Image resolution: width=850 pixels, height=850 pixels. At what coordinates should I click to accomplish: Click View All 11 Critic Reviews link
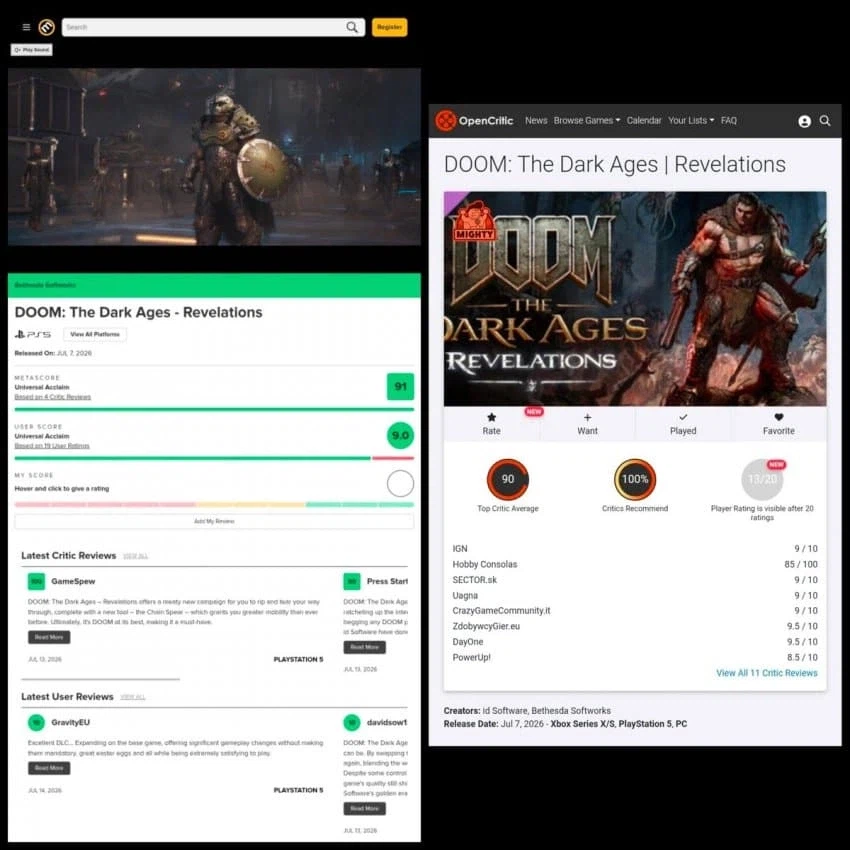[767, 673]
